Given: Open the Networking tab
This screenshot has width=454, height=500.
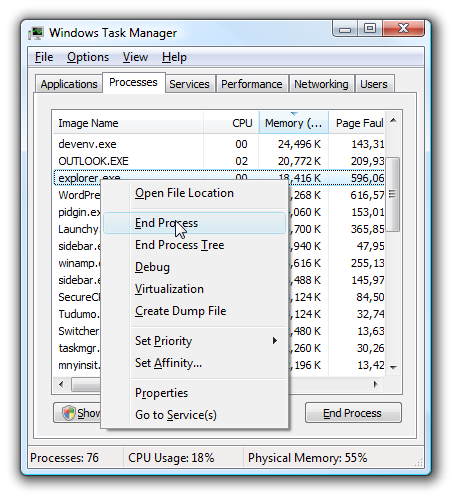Looking at the screenshot, I should (321, 84).
